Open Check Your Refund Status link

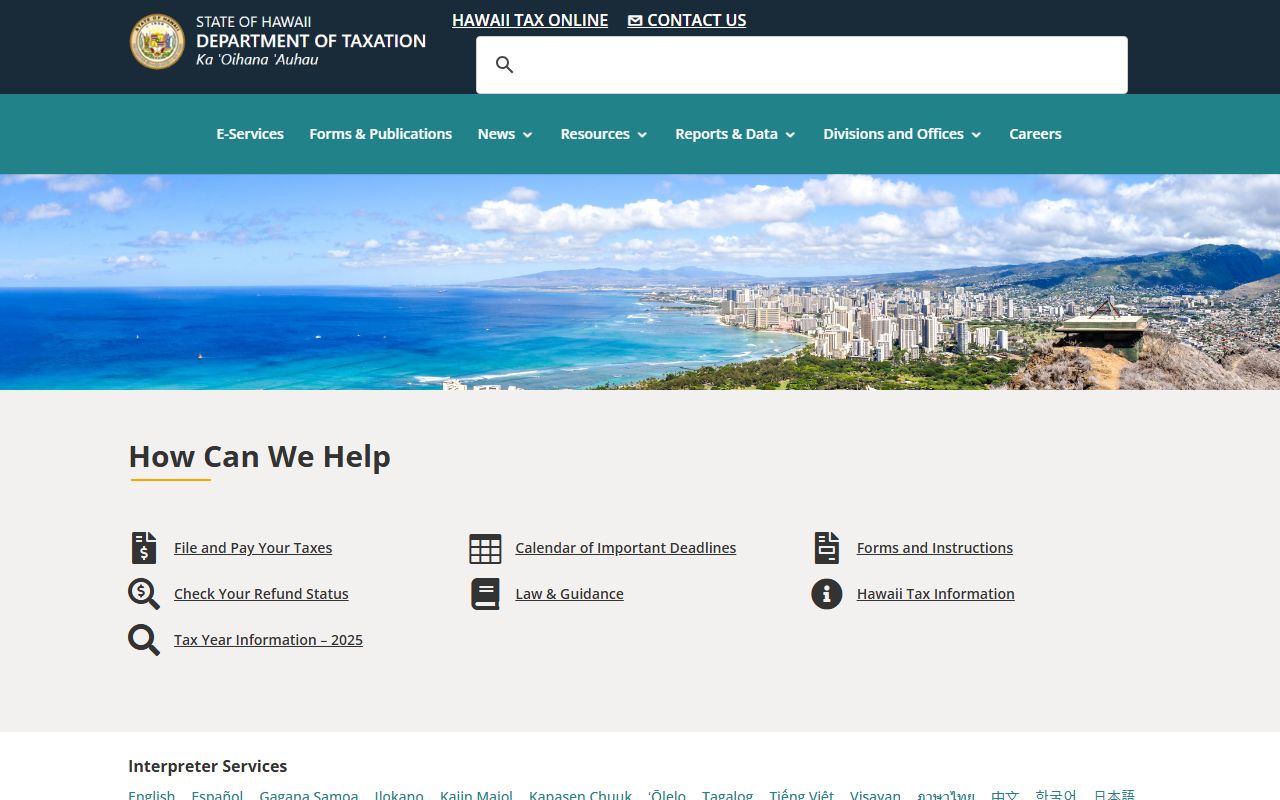coord(261,594)
